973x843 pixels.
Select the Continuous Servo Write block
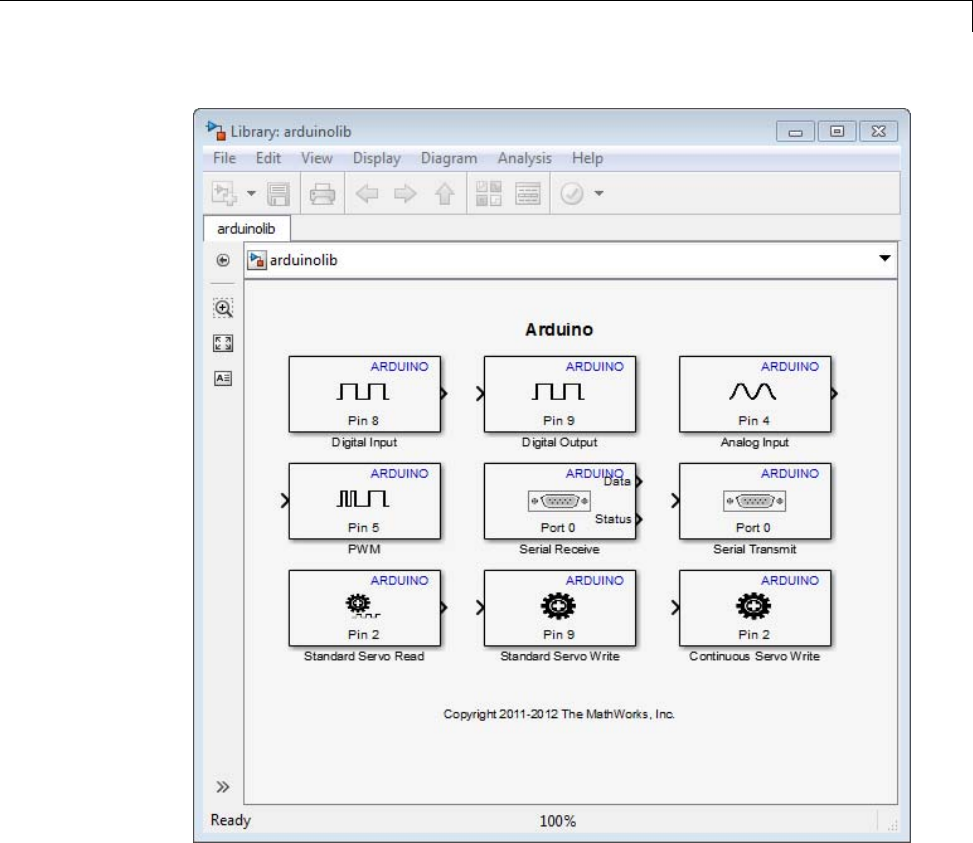tap(755, 608)
